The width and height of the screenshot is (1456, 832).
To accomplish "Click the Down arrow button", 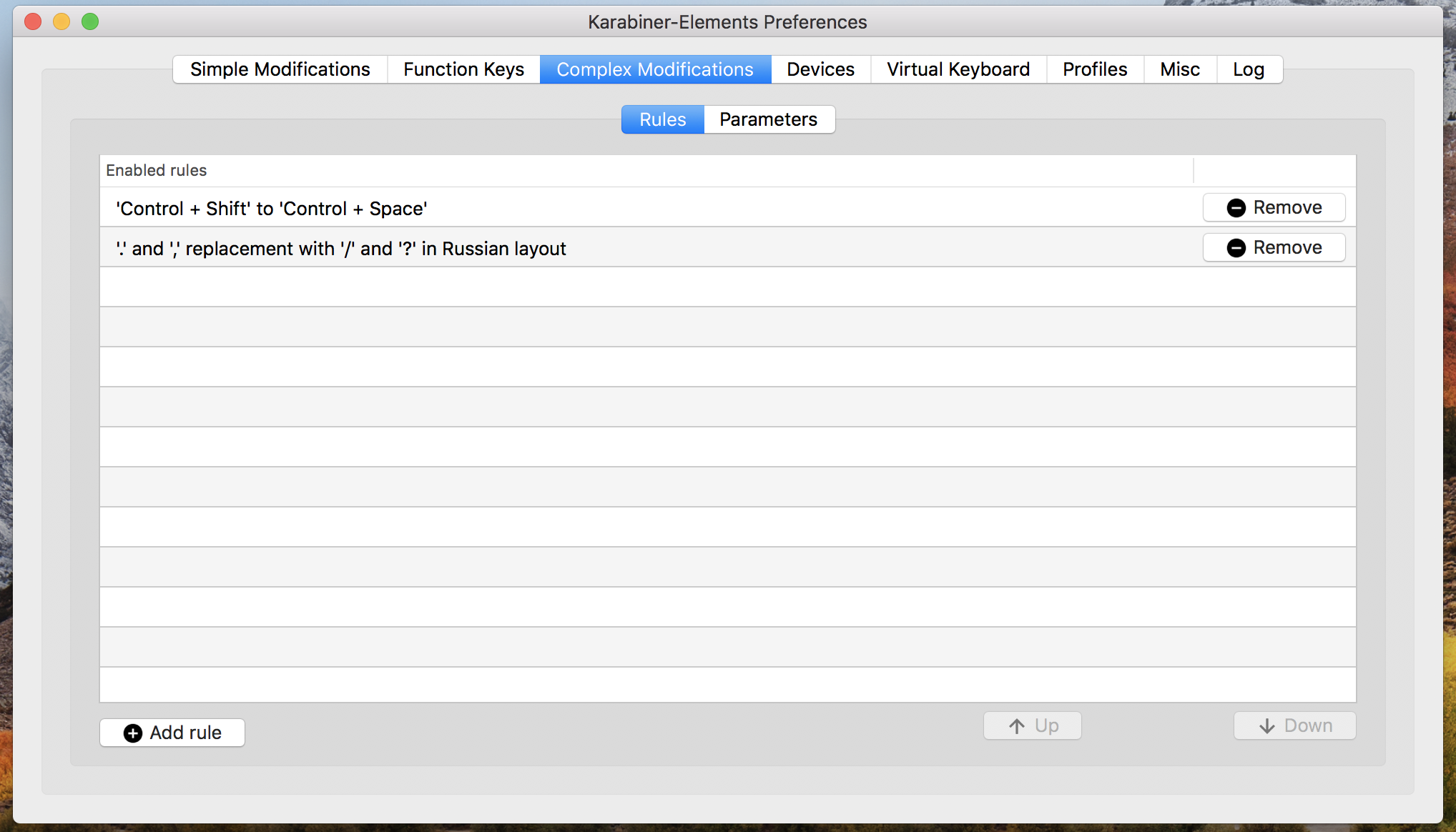I will click(1295, 725).
